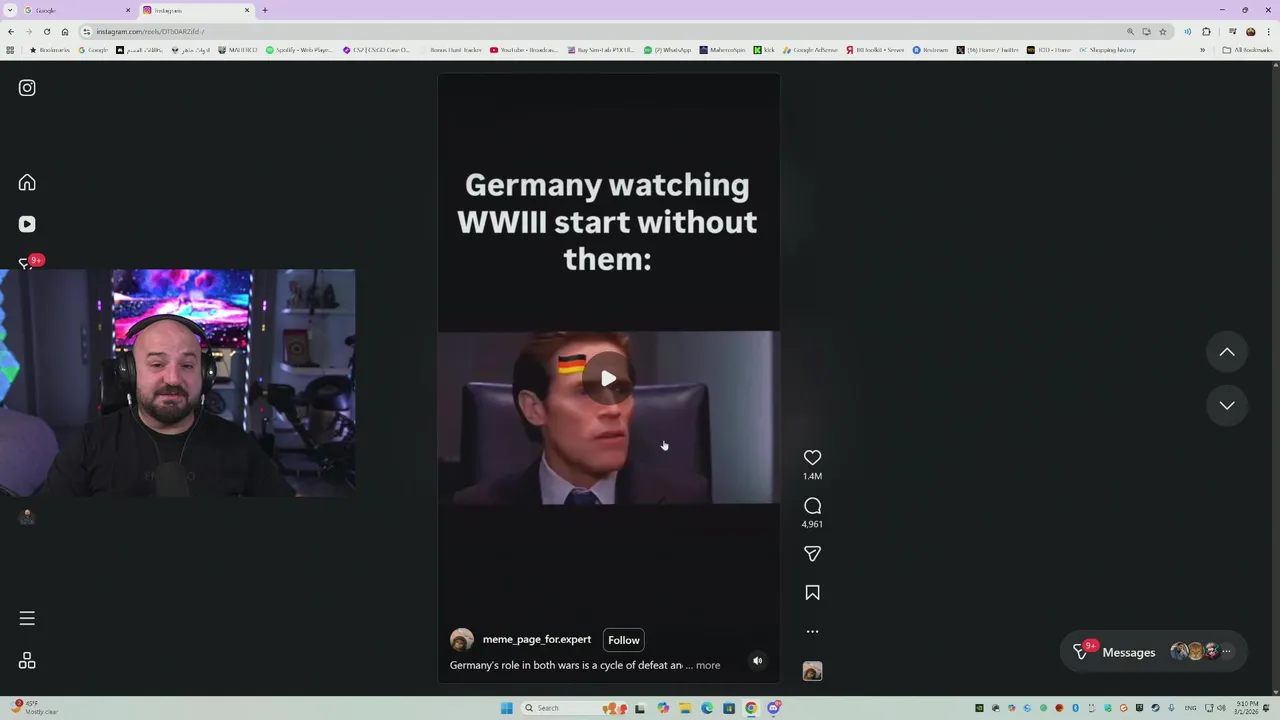This screenshot has height=720, width=1280.
Task: Open meme_page_for.expert avatar picture
Action: (x=462, y=640)
